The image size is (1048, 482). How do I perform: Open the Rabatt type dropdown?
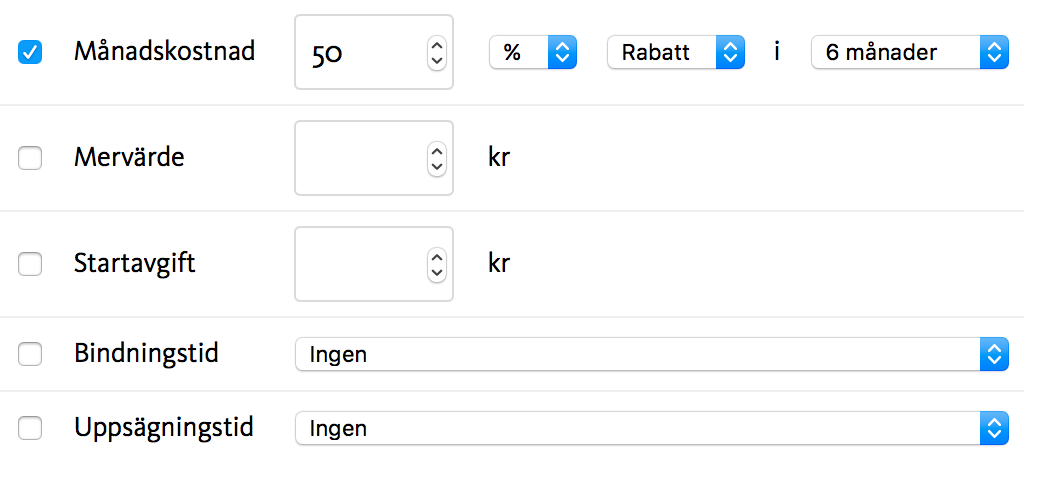(x=675, y=53)
